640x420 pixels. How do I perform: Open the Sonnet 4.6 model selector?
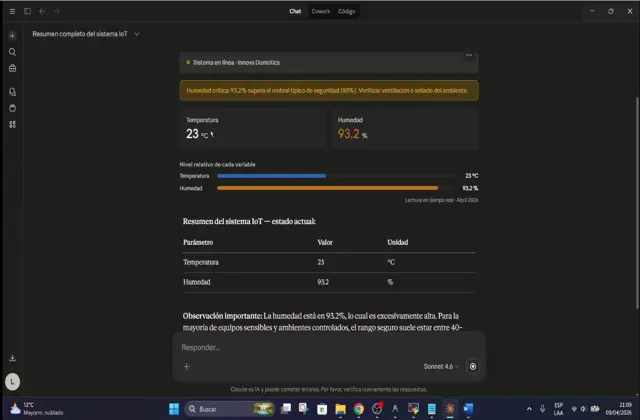(x=441, y=366)
